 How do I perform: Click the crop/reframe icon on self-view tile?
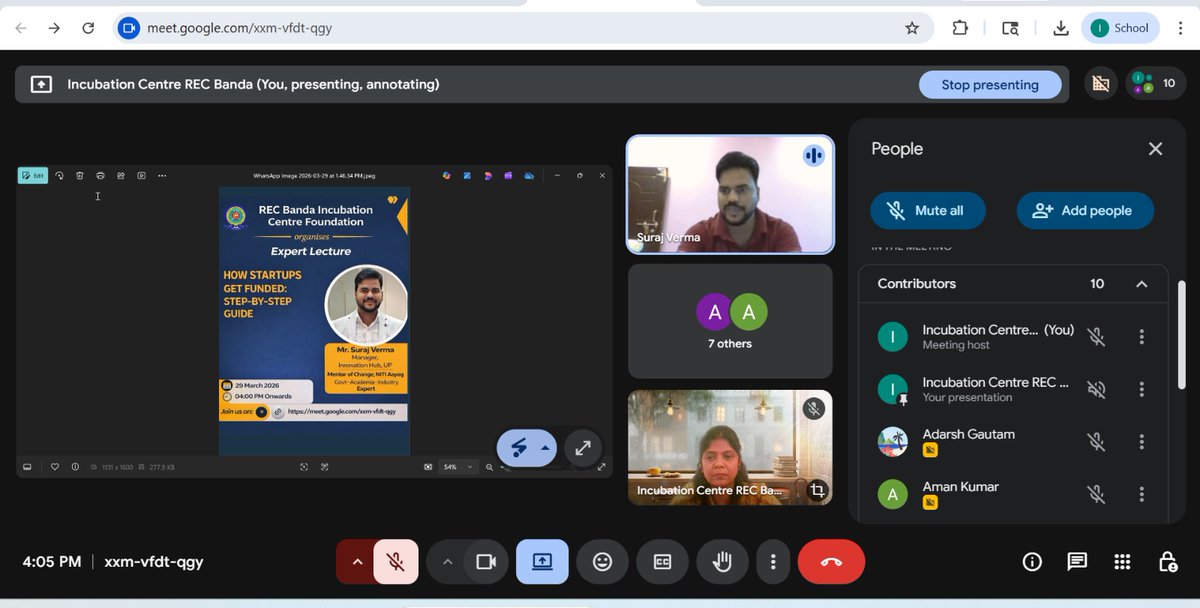coord(817,490)
